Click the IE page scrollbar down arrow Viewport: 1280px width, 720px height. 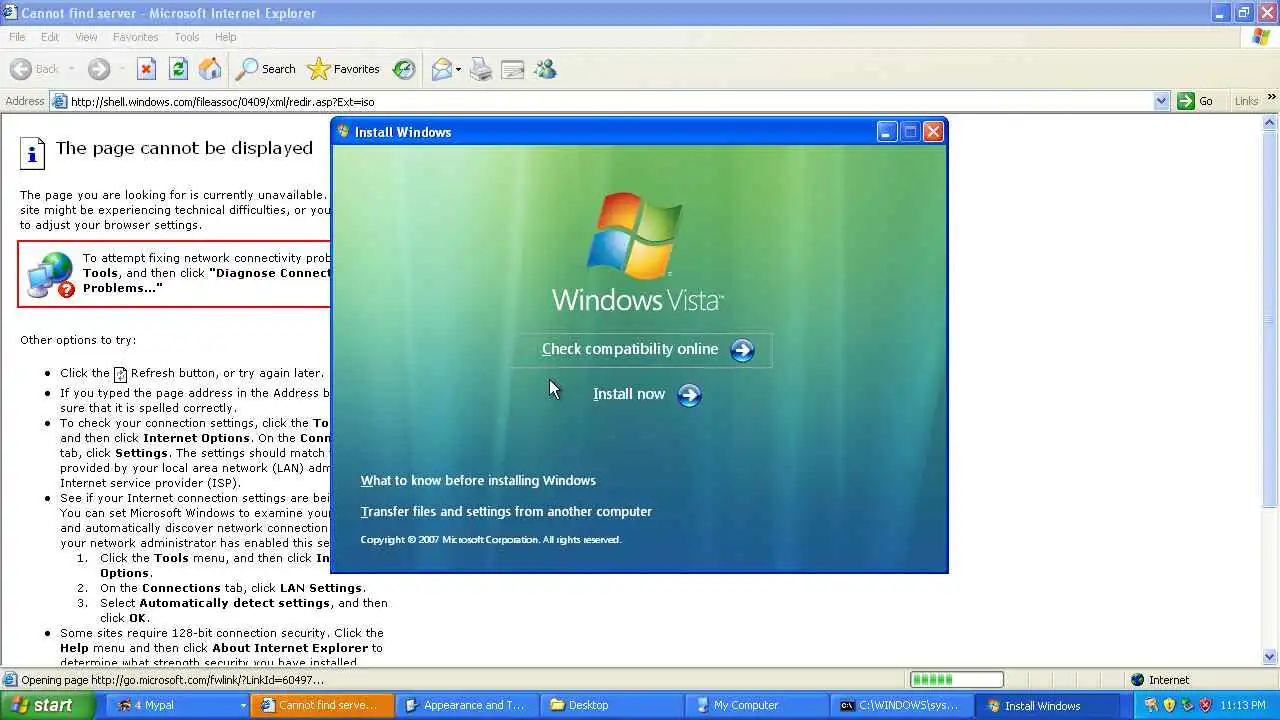point(1271,657)
